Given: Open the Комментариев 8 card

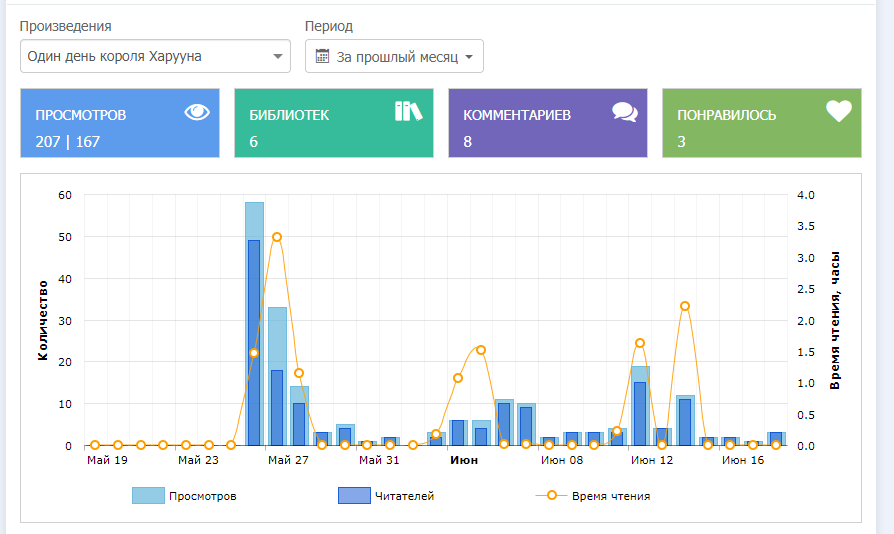Looking at the screenshot, I should tap(547, 123).
